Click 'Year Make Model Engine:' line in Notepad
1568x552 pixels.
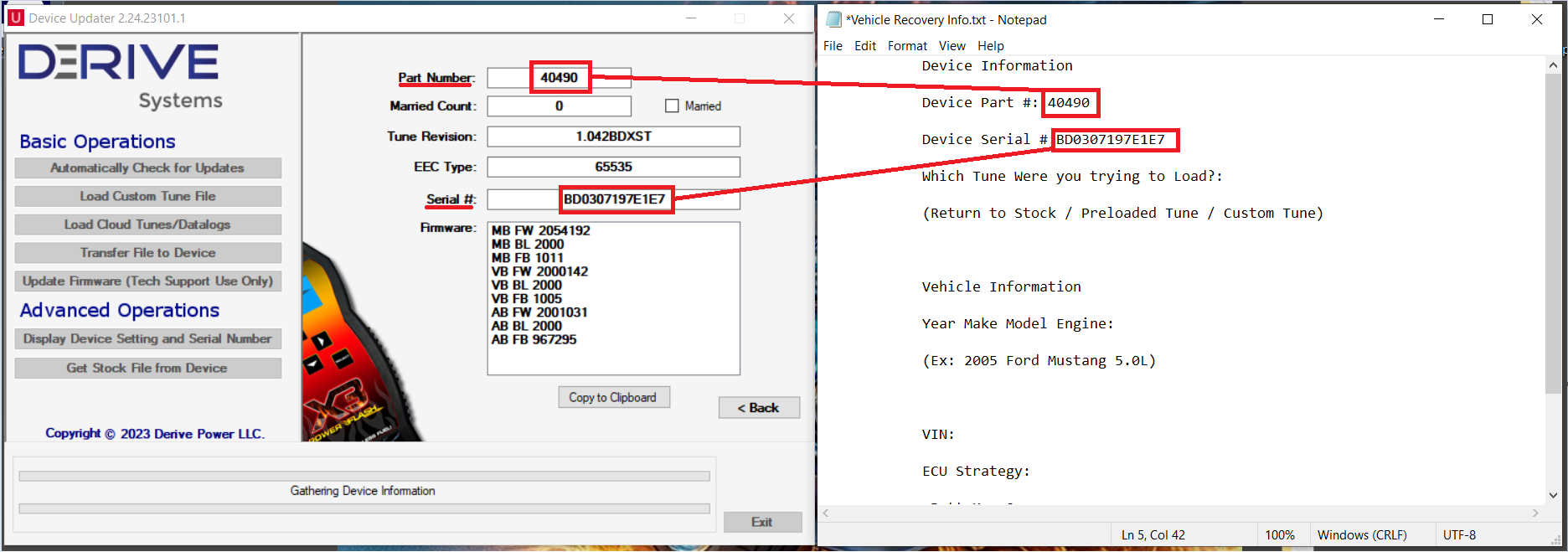[1018, 323]
